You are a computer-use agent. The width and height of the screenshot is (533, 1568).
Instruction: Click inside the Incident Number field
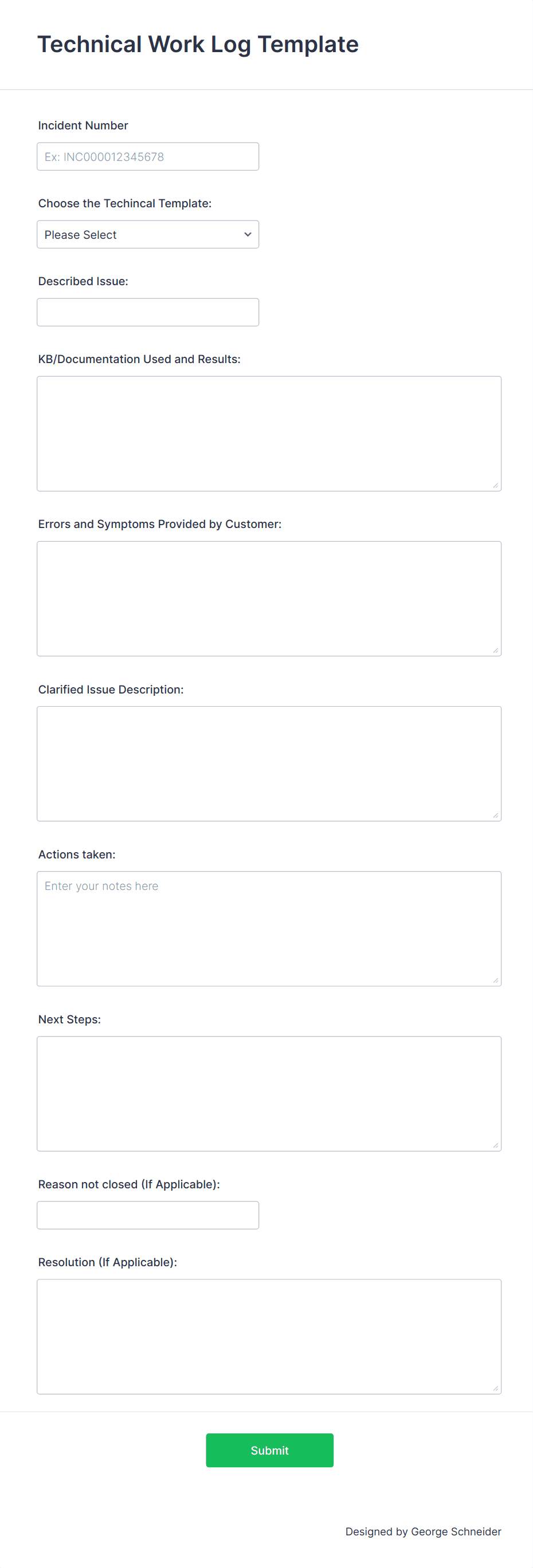coord(147,156)
